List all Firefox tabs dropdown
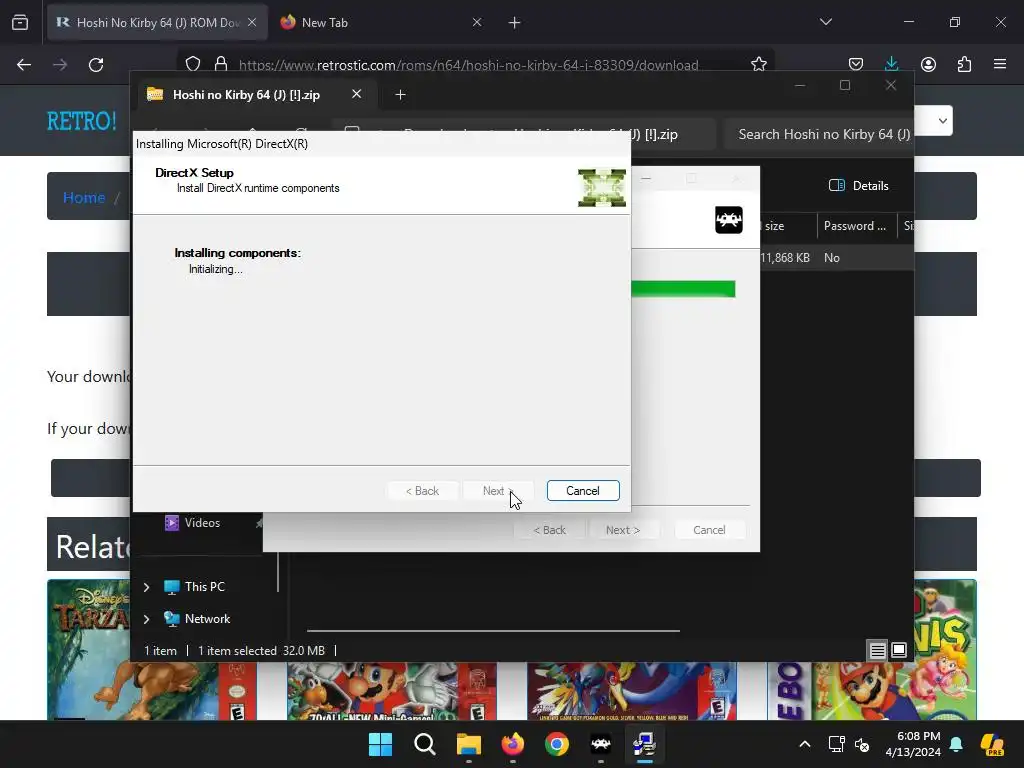This screenshot has height=768, width=1024. (825, 22)
